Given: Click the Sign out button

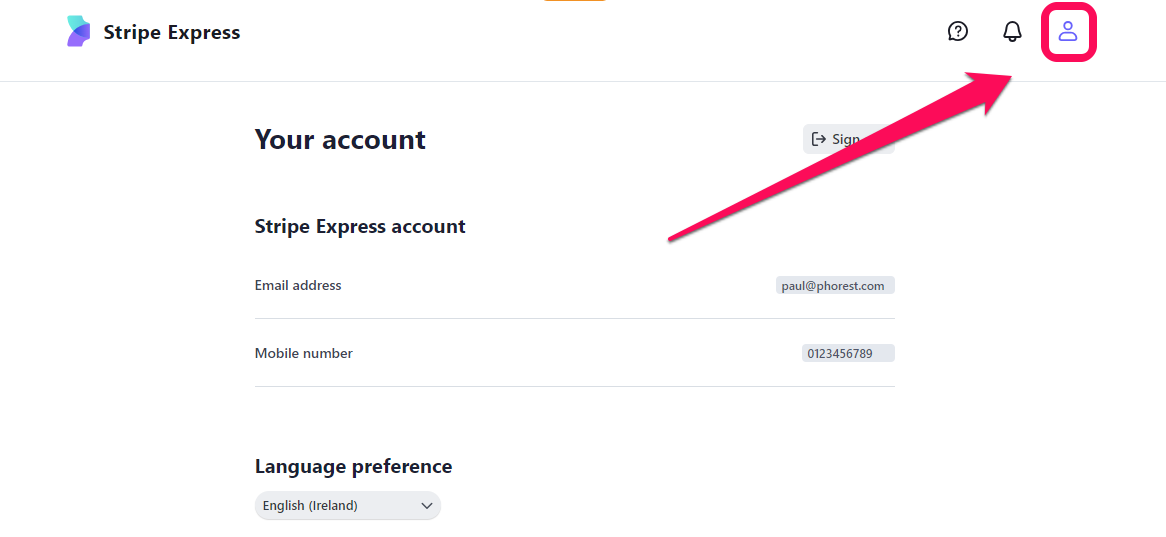Looking at the screenshot, I should point(848,139).
